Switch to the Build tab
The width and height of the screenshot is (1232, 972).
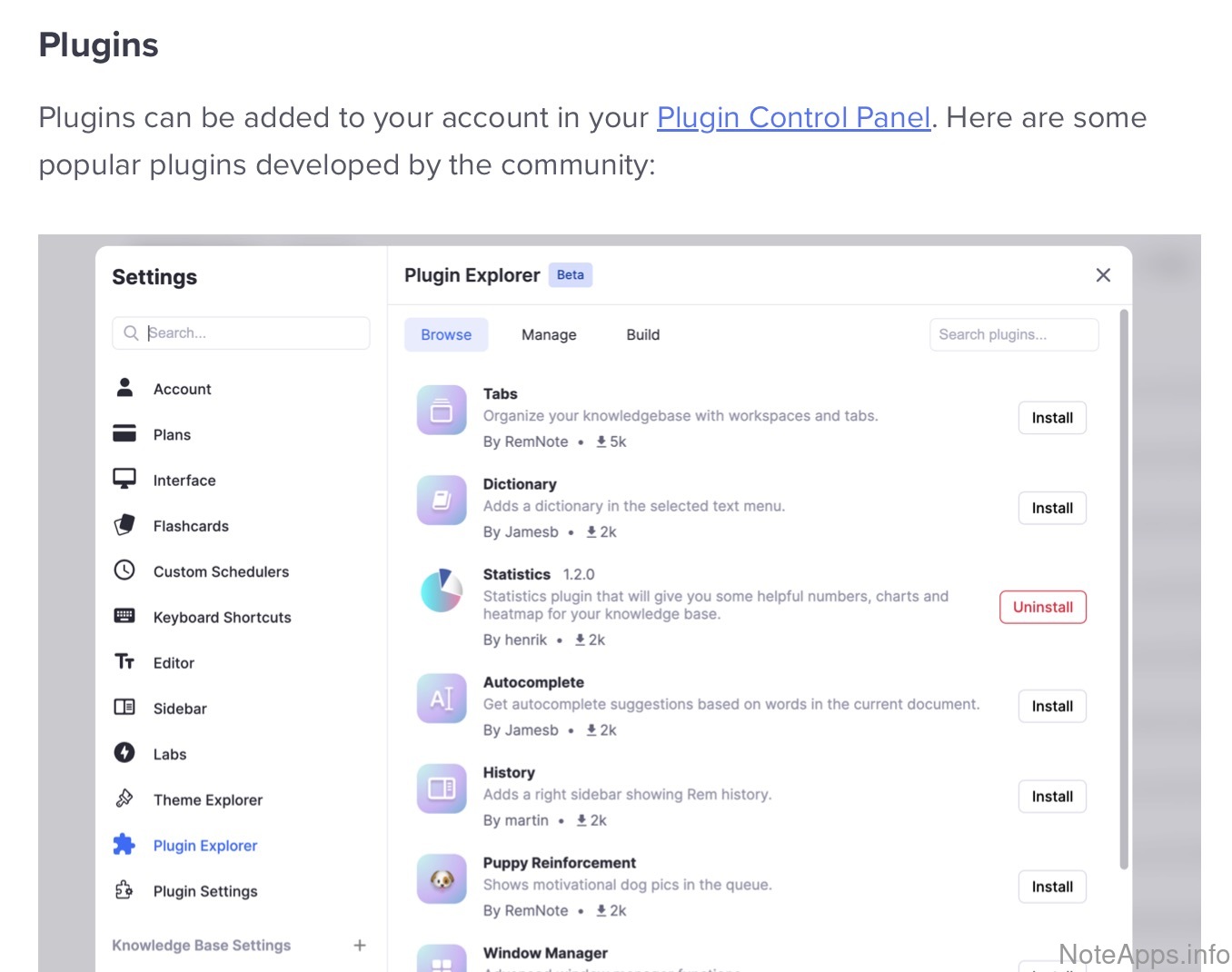click(642, 334)
